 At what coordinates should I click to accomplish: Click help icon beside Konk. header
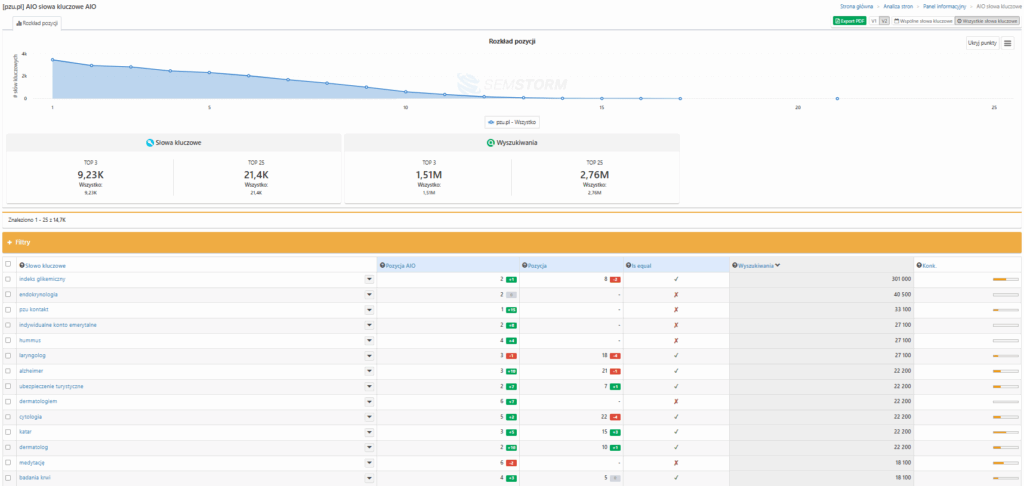920,265
